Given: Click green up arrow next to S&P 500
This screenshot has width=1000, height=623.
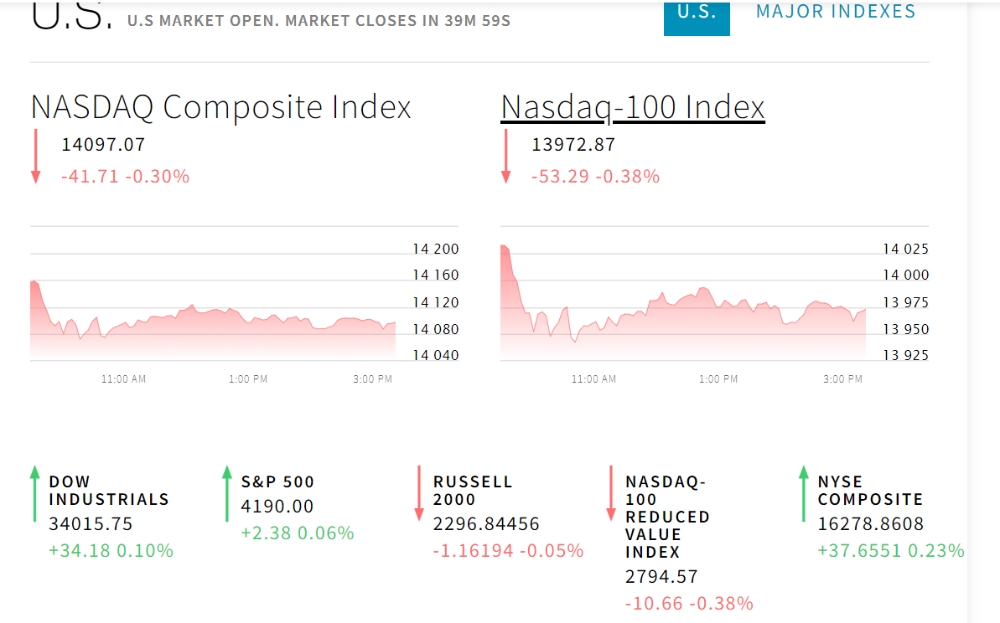Looking at the screenshot, I should pos(227,493).
